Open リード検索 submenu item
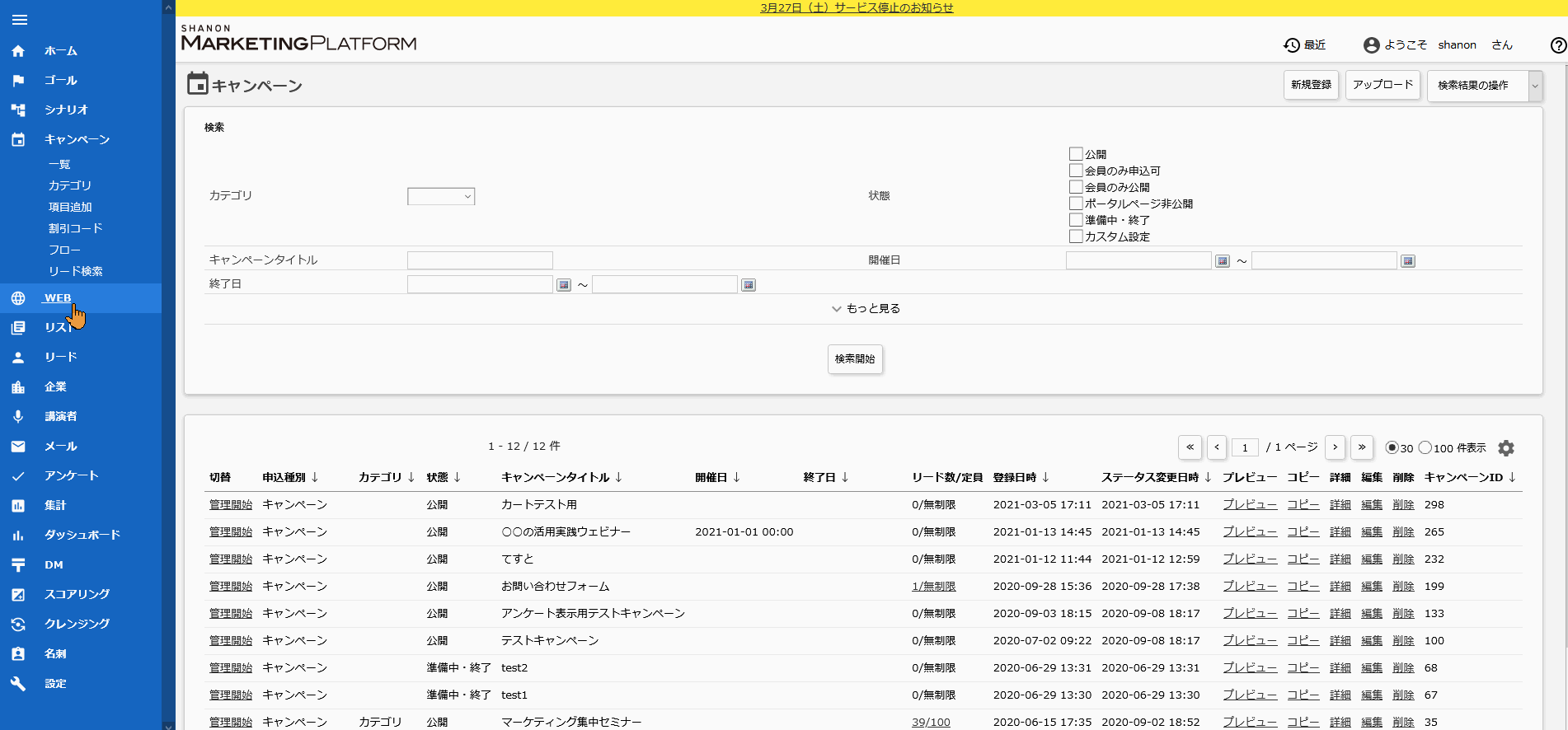 (x=75, y=272)
